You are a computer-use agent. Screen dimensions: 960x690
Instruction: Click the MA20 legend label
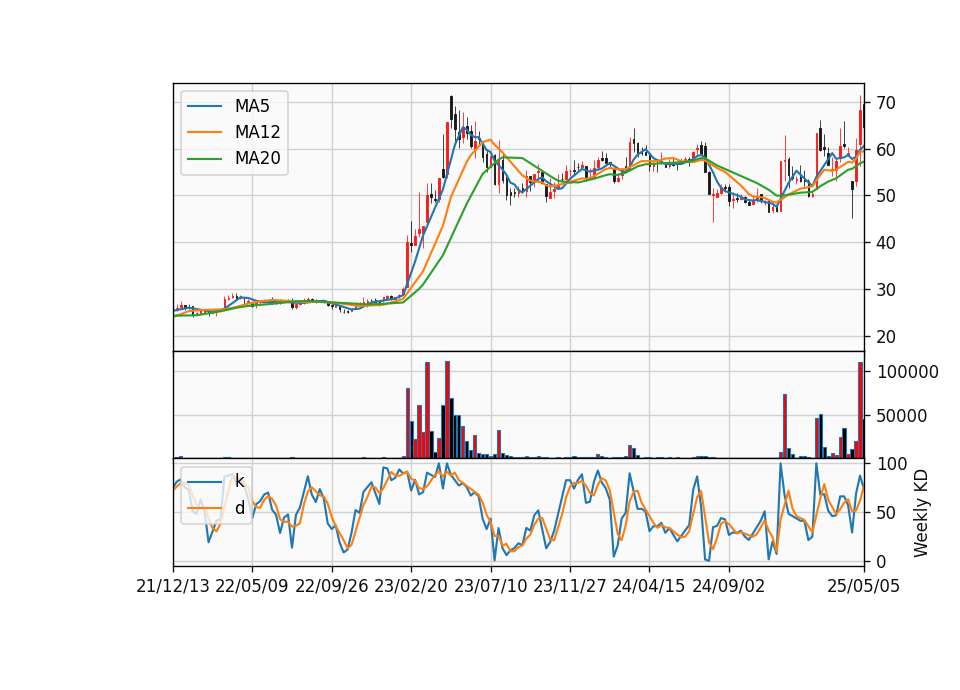257,159
